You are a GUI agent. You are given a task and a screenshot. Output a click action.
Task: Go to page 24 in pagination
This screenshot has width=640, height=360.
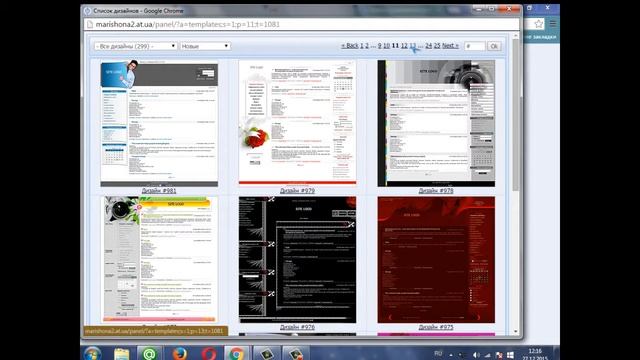click(429, 46)
